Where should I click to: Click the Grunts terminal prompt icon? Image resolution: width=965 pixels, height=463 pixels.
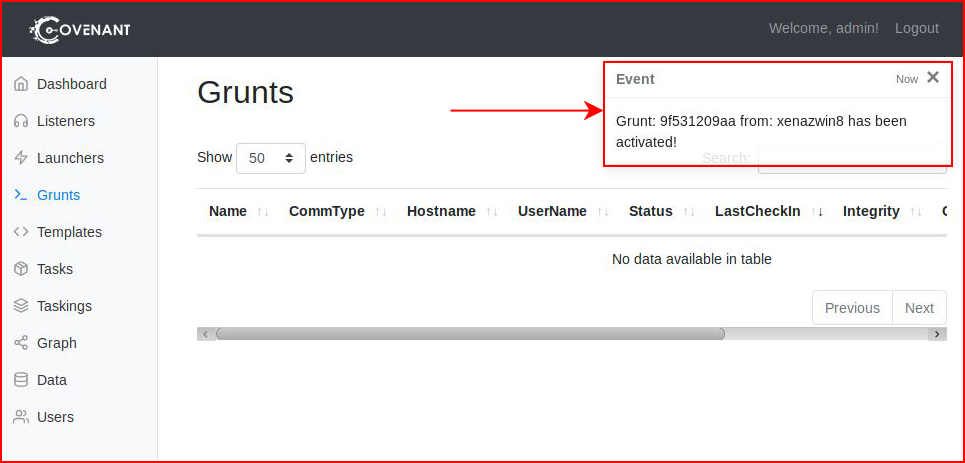pyautogui.click(x=21, y=195)
